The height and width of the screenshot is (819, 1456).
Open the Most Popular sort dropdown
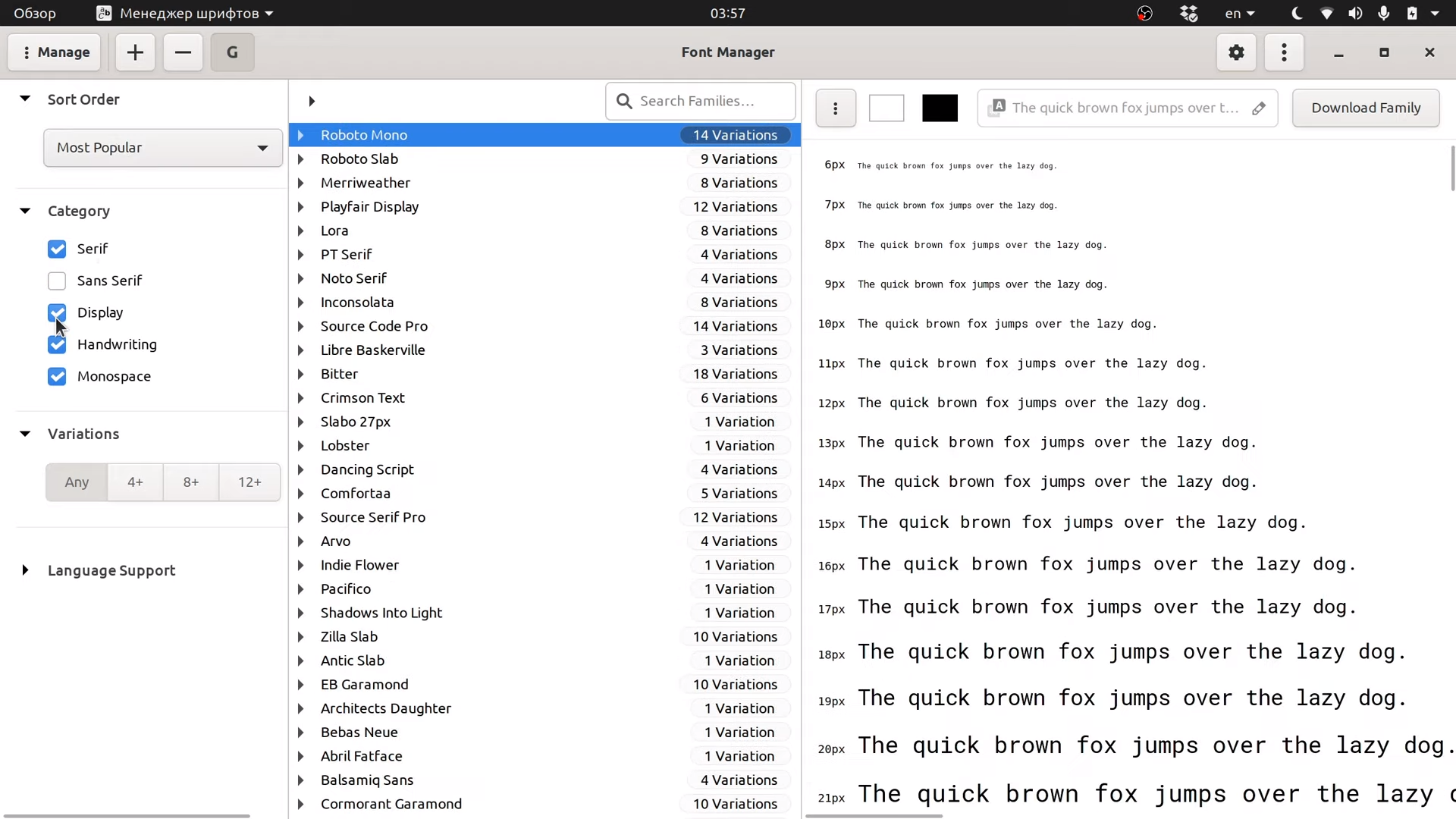click(163, 148)
